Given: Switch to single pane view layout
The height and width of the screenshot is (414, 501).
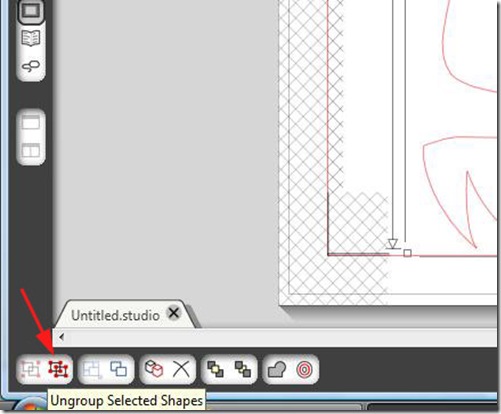Looking at the screenshot, I should point(31,123).
